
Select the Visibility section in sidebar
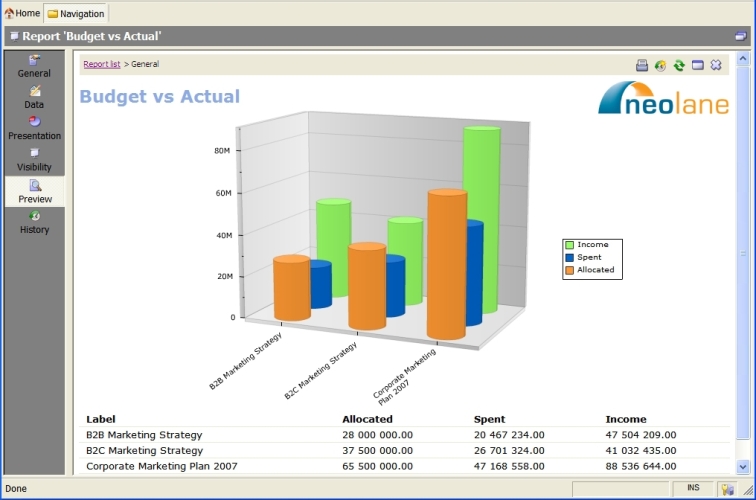[x=34, y=160]
